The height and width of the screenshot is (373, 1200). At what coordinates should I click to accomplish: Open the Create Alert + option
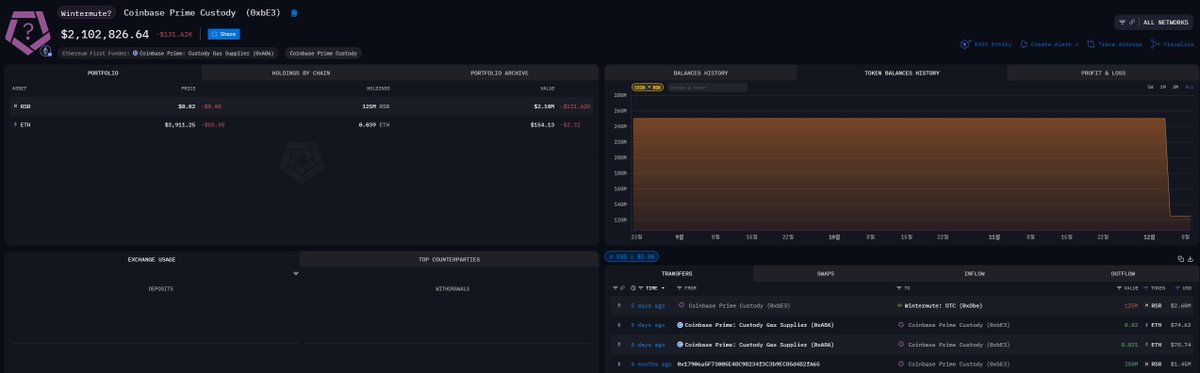pos(1055,44)
